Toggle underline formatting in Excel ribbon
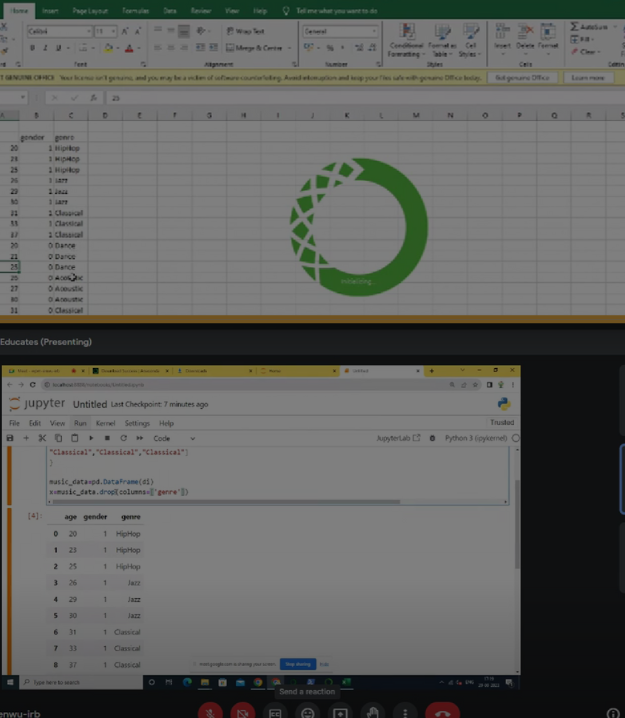This screenshot has height=718, width=625. coord(58,48)
